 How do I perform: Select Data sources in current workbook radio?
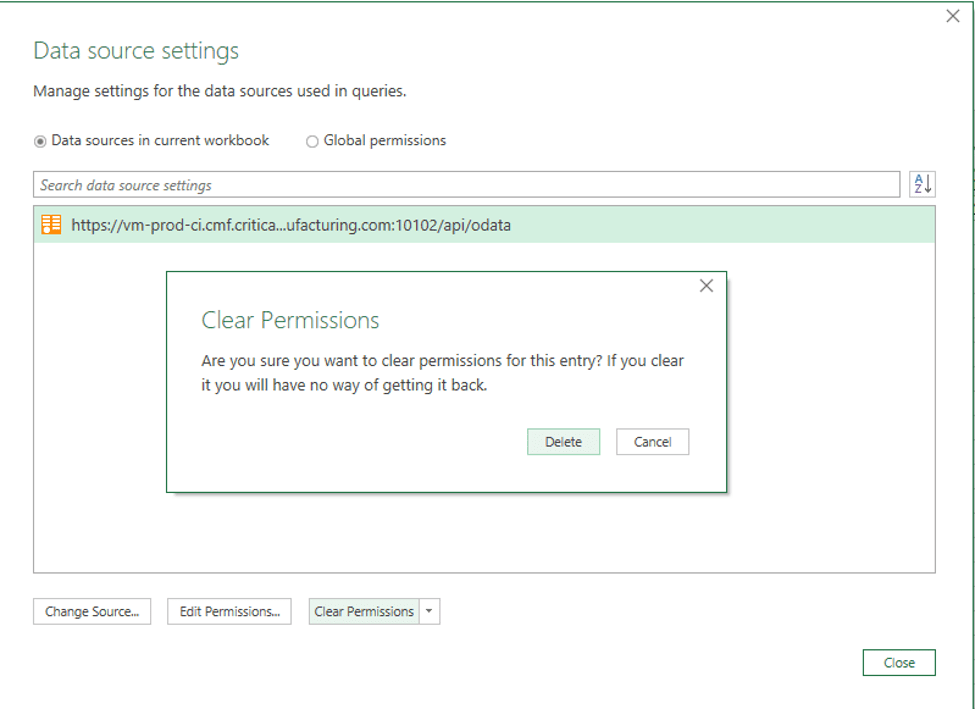(40, 141)
